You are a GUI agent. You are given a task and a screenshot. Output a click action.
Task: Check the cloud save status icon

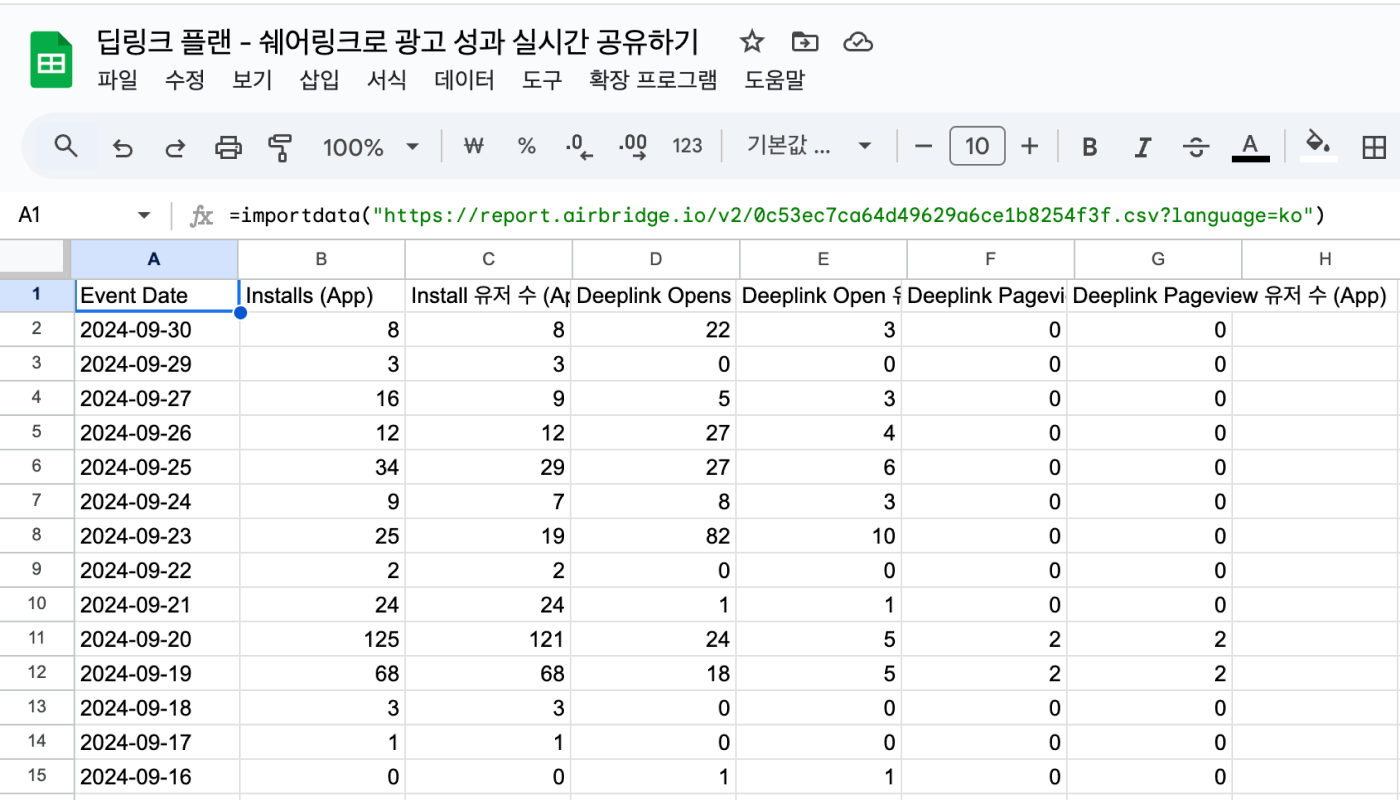pyautogui.click(x=858, y=42)
